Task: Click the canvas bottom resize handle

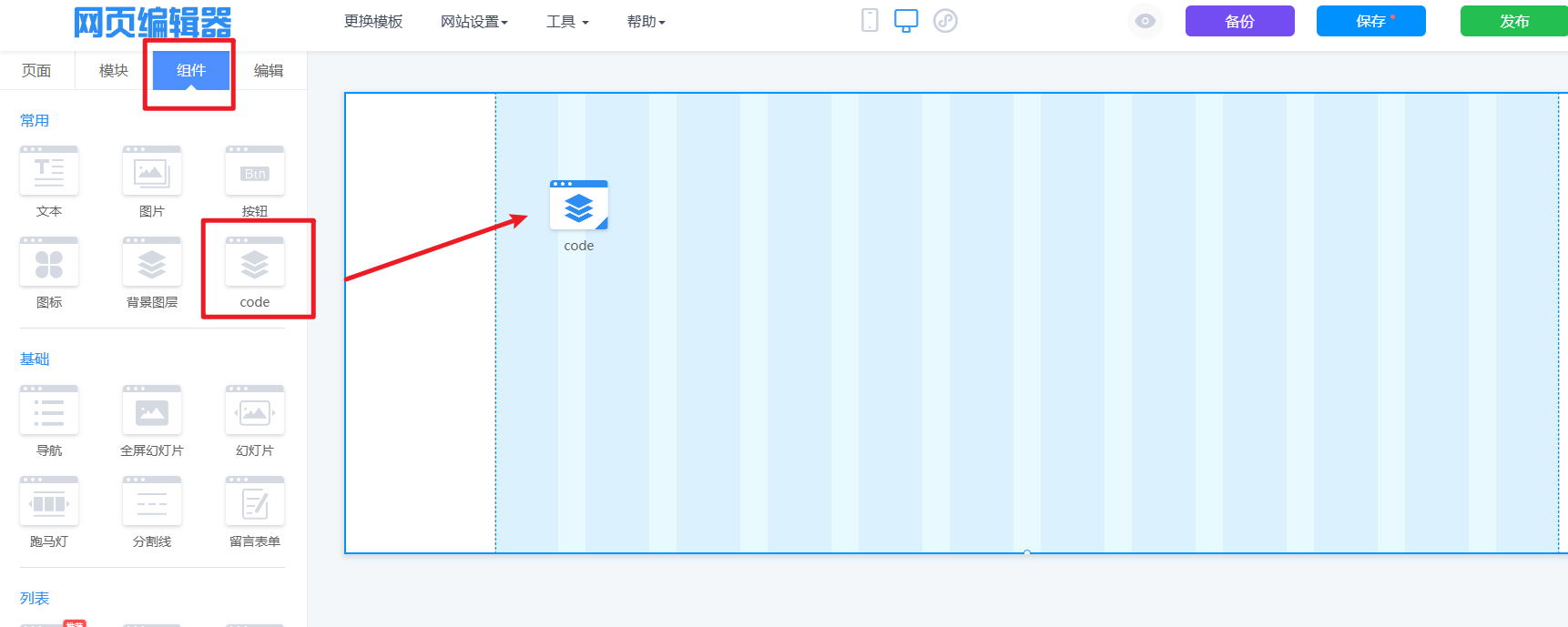Action: click(x=1027, y=552)
